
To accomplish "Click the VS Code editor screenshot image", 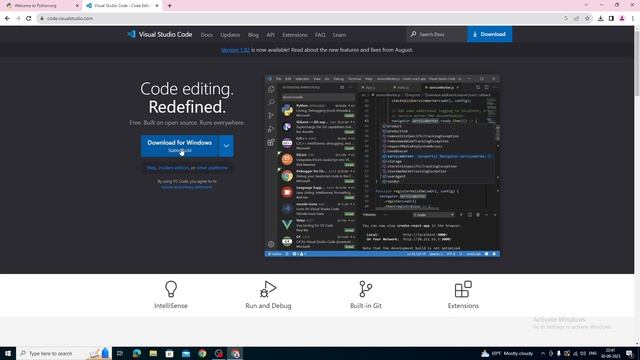I will 382,166.
